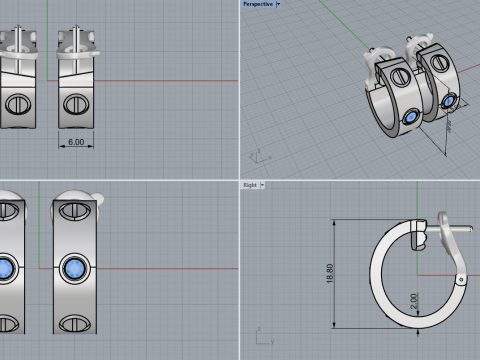The width and height of the screenshot is (480, 360).
Task: Select blue gem on full earring, bottom-left view
Action: (74, 269)
